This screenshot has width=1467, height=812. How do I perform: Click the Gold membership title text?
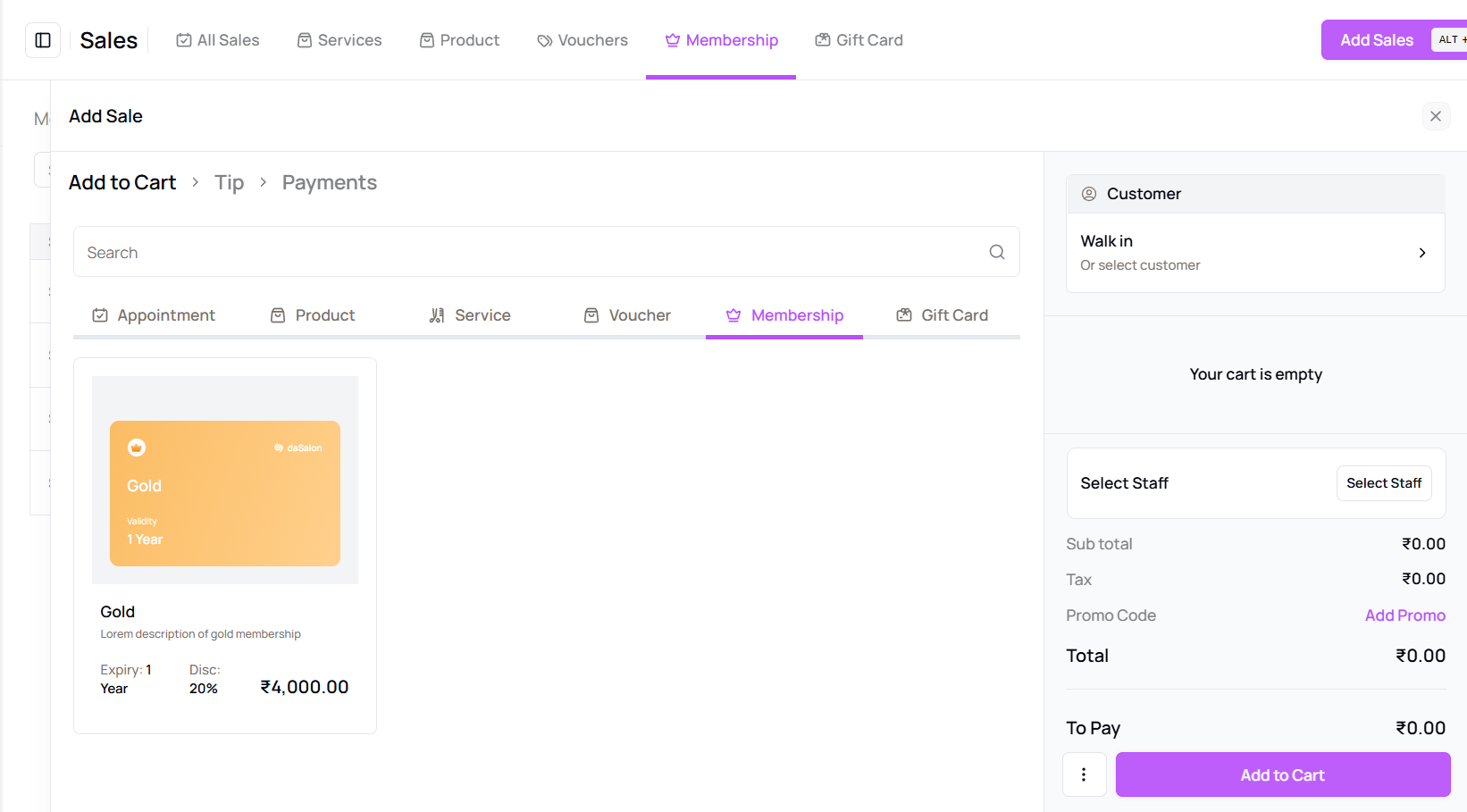[118, 612]
